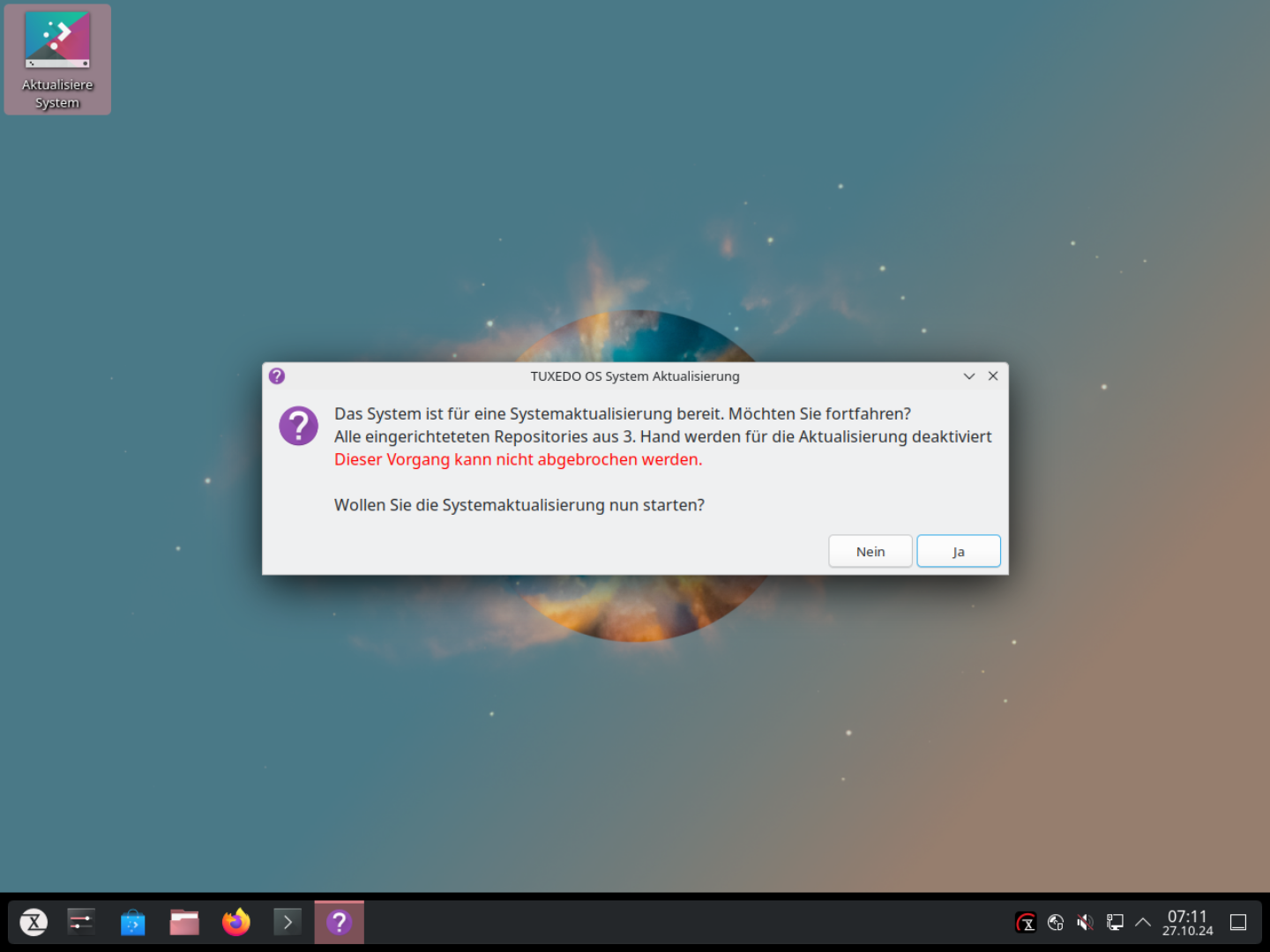
Task: Minimize the dialog with the title bar chevron
Action: [969, 376]
